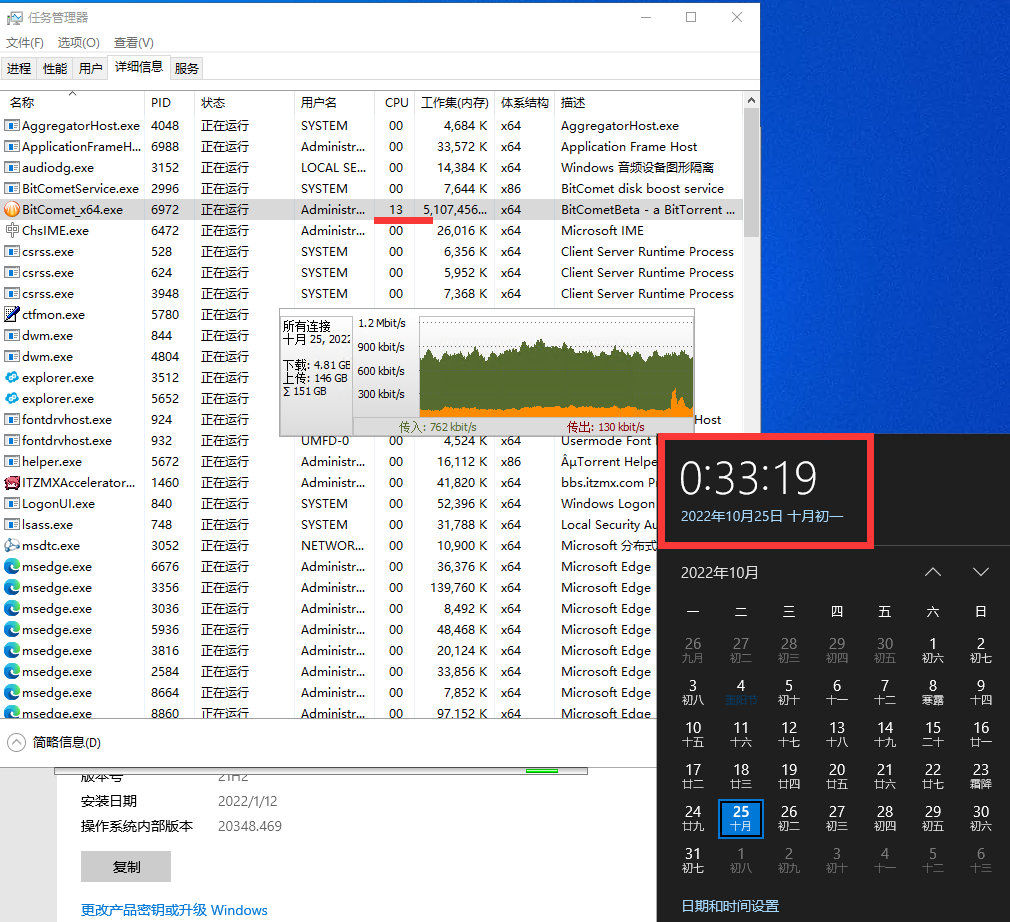Viewport: 1010px width, 922px height.
Task: Click the 复制 button in Settings window
Action: pos(126,867)
